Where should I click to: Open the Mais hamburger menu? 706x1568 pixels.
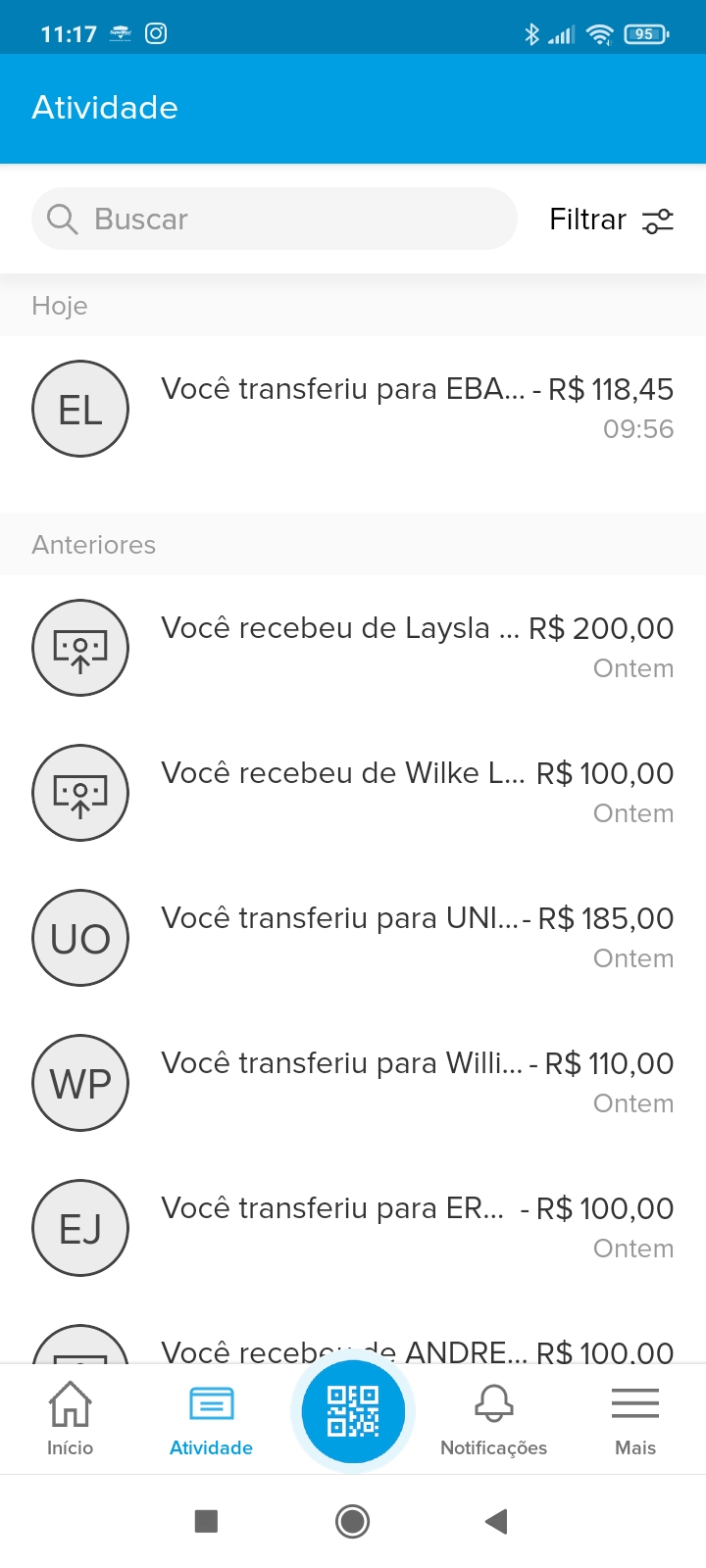(x=634, y=1417)
